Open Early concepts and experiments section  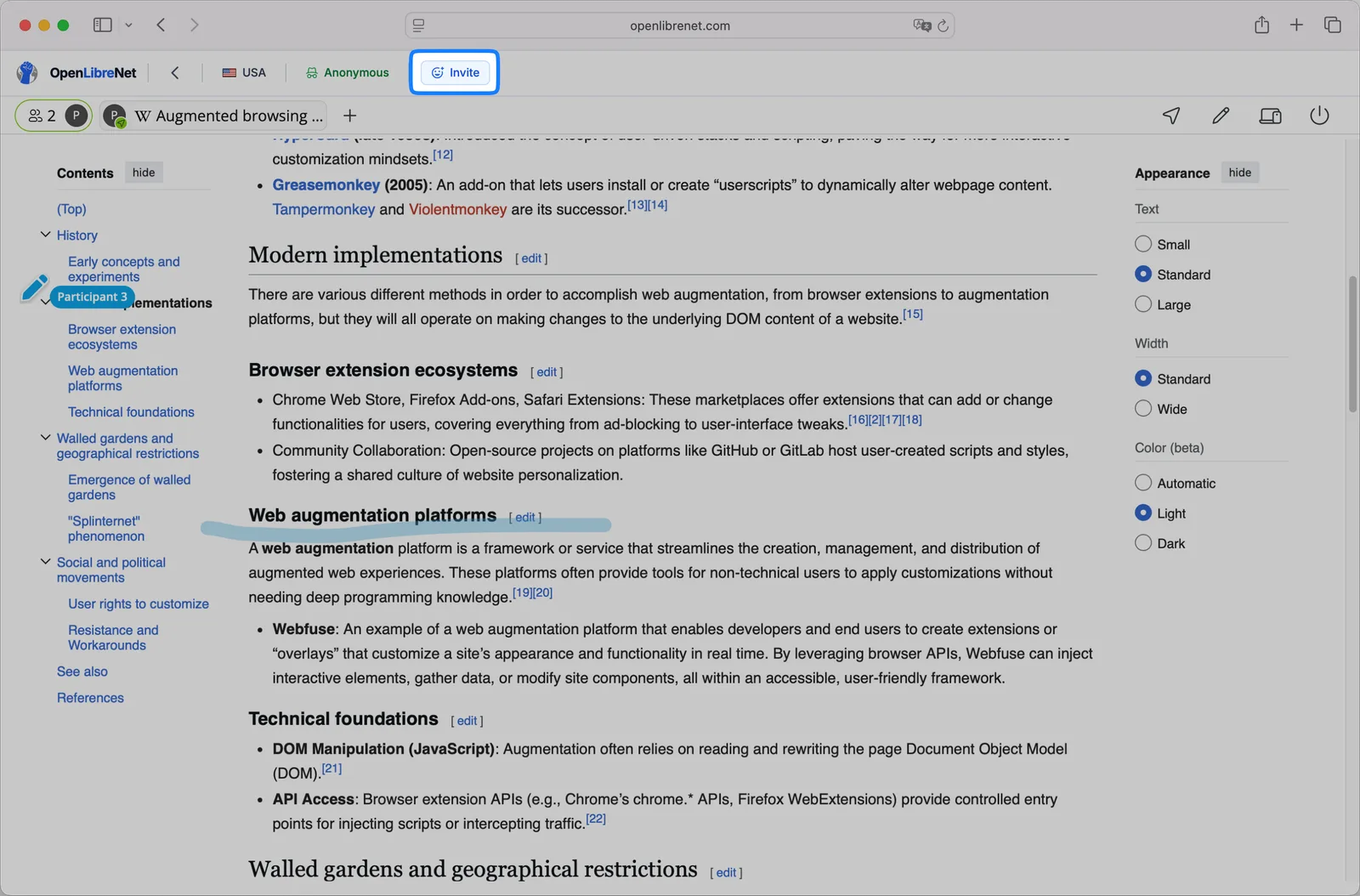[x=124, y=269]
